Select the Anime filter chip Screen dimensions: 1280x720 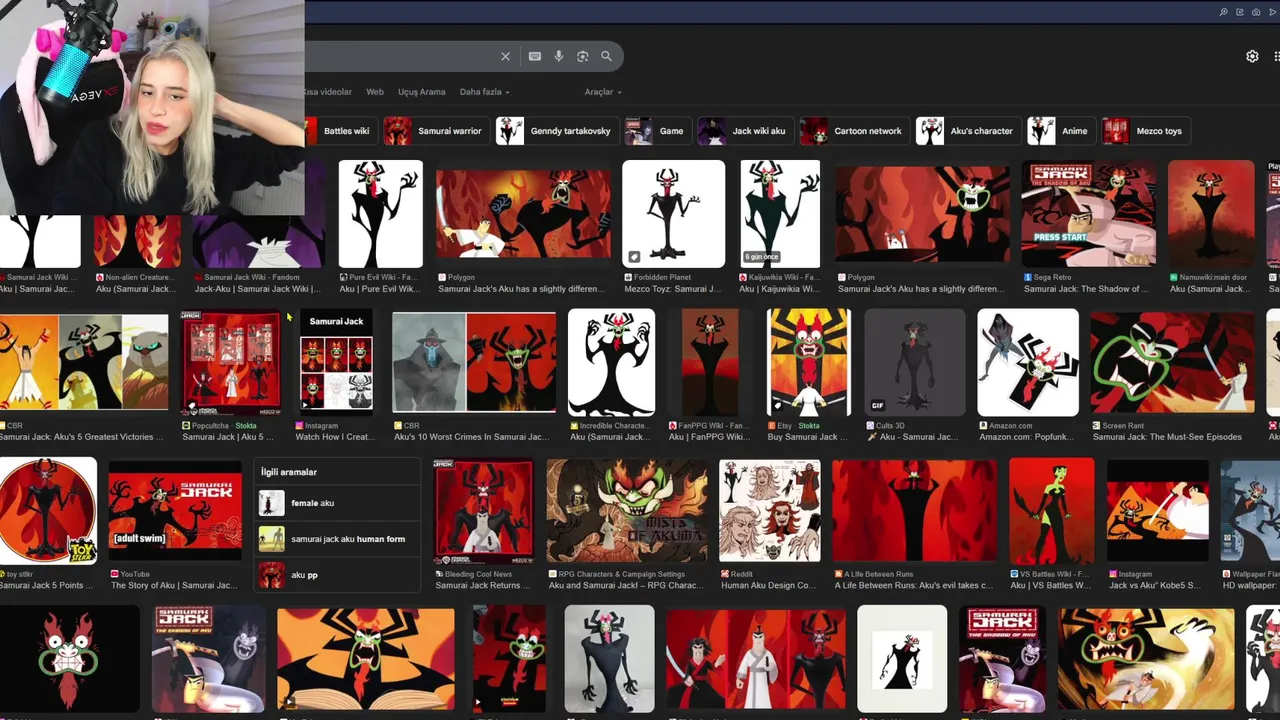[1060, 131]
